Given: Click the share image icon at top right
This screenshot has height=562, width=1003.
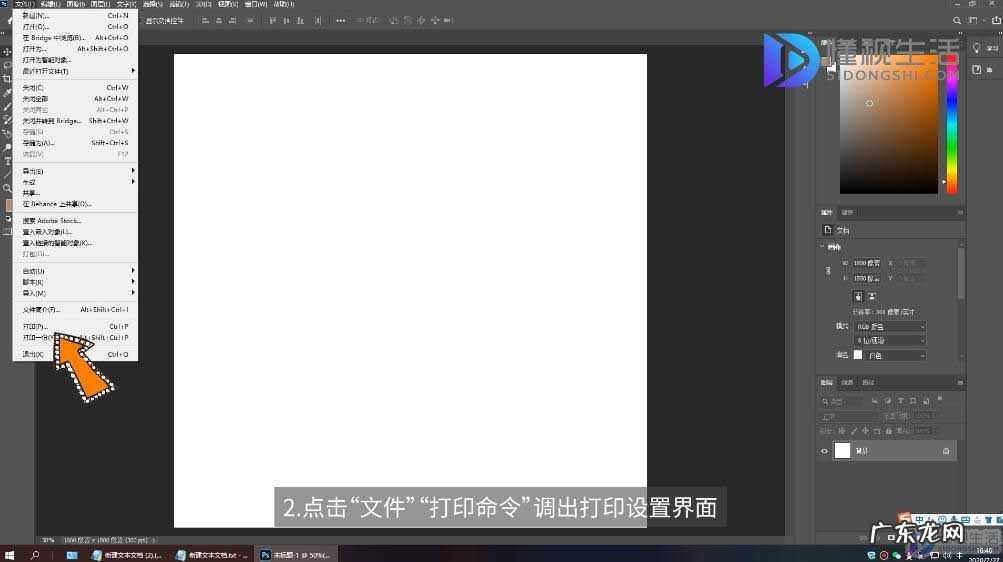Looking at the screenshot, I should tap(996, 20).
